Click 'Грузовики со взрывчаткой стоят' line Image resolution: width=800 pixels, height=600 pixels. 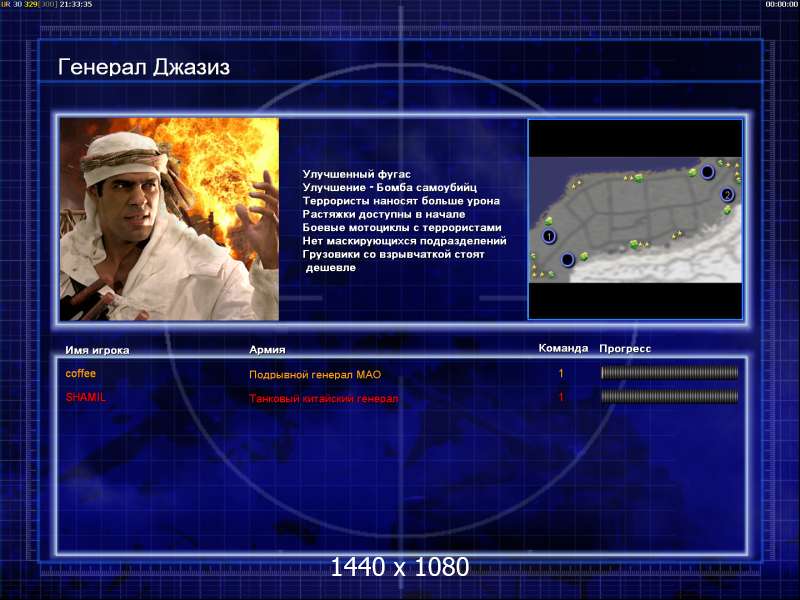coord(393,254)
